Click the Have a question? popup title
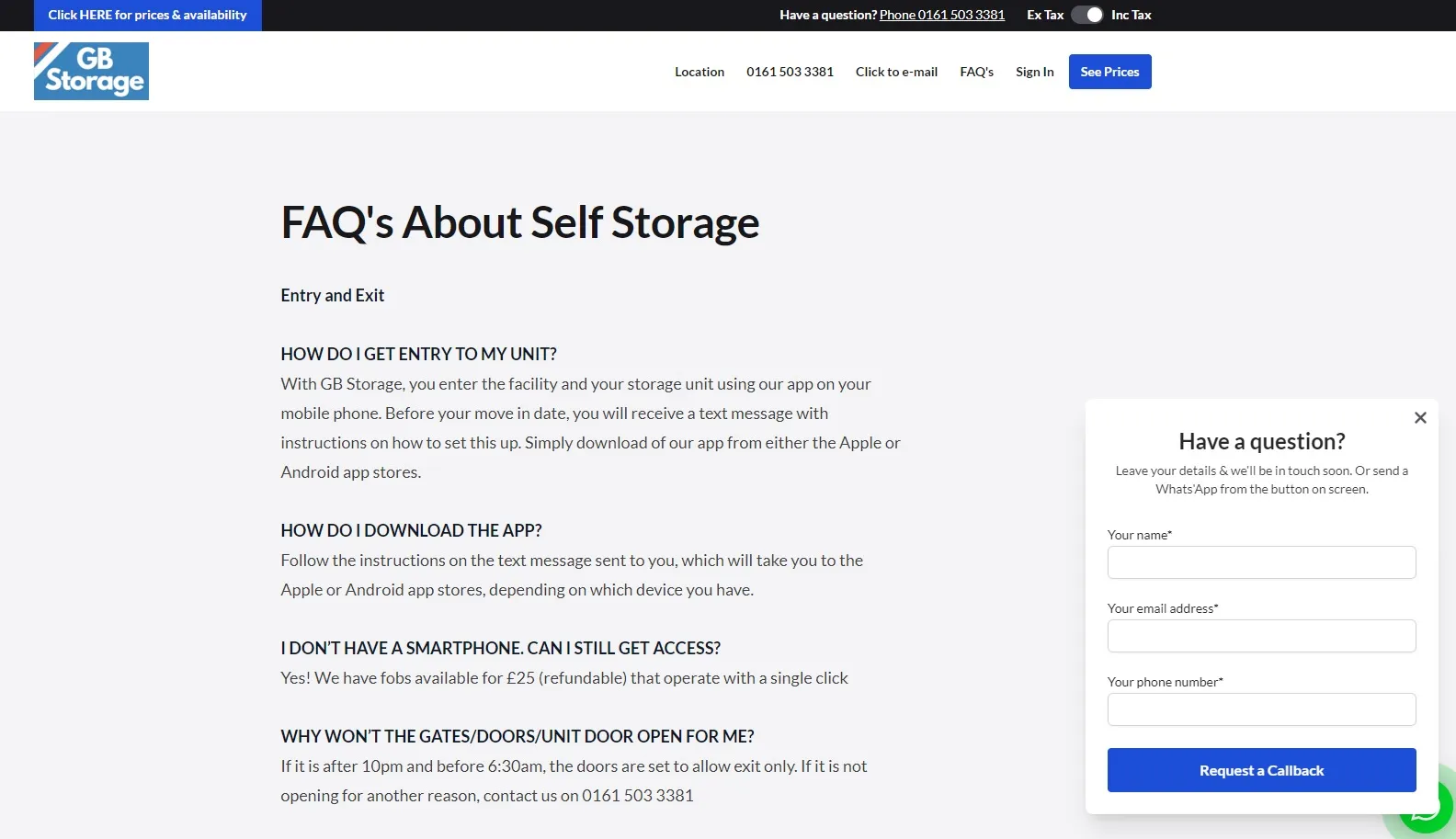1456x839 pixels. point(1261,441)
